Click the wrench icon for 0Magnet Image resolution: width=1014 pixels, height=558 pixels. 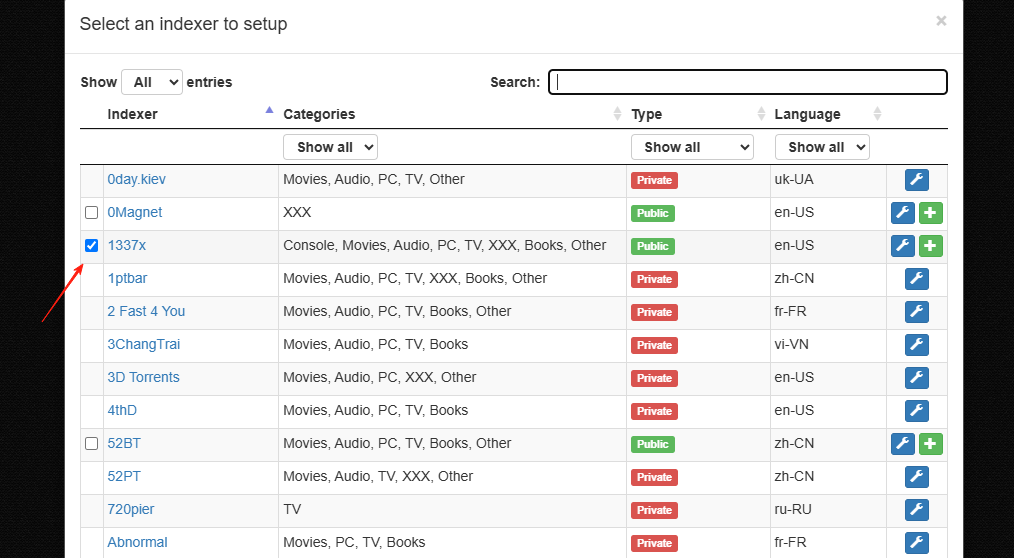click(x=903, y=213)
